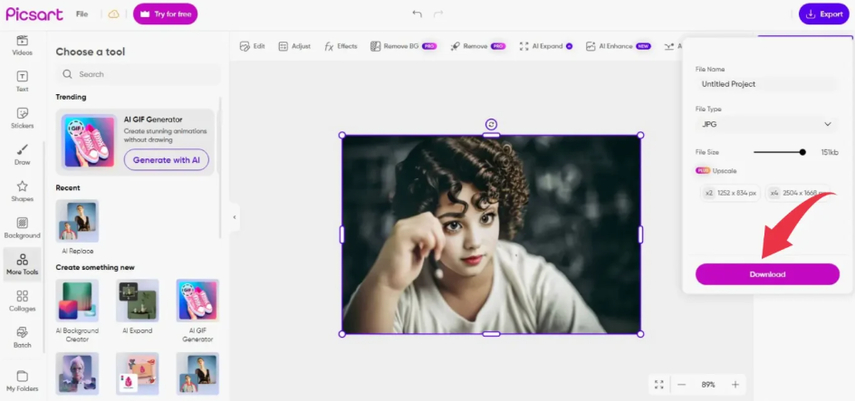Click Generate with AI button
Screen dimensions: 855x401
(x=166, y=160)
